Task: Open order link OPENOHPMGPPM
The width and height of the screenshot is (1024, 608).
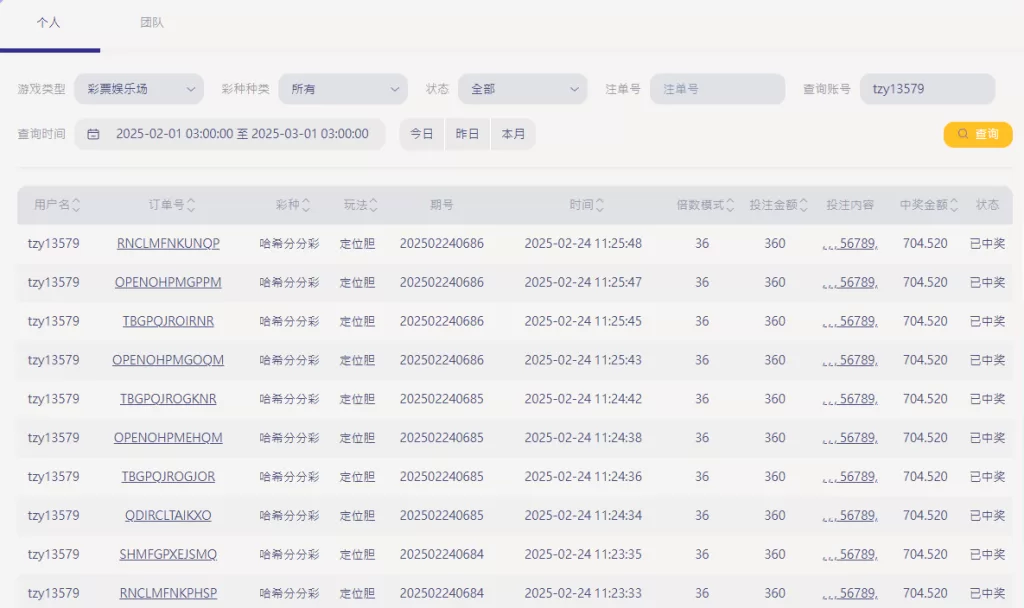Action: click(x=168, y=283)
